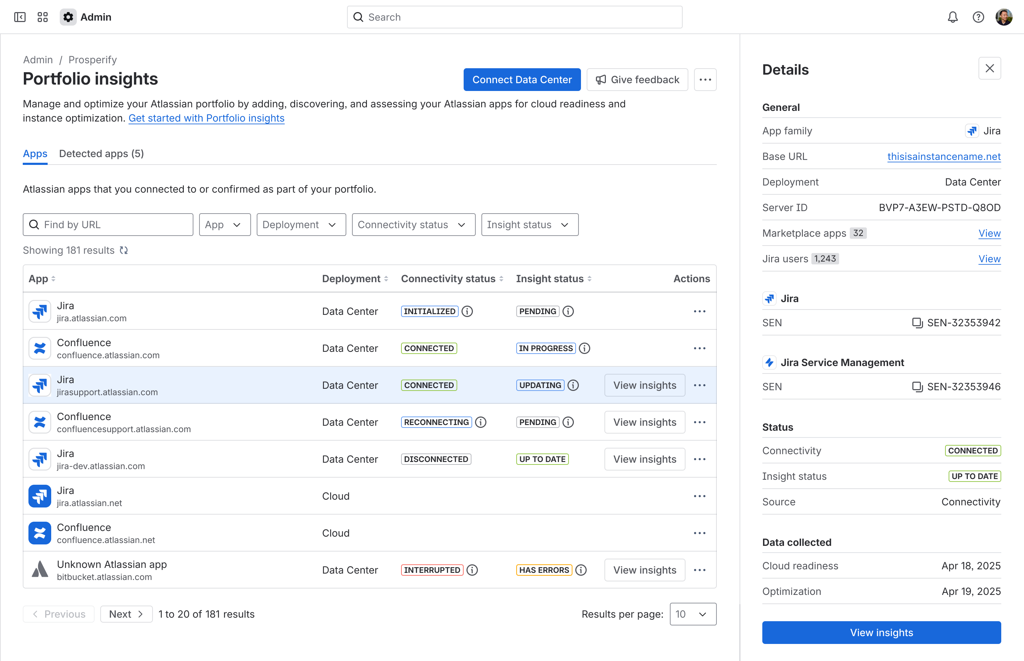The height and width of the screenshot is (661, 1024).
Task: Click the Admin gear icon
Action: pos(68,17)
